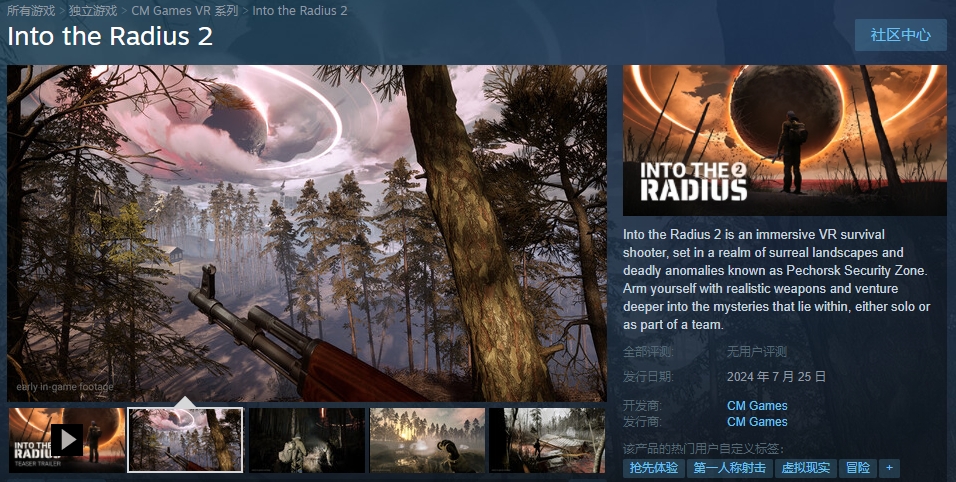
Task: Select the 冒险 tag
Action: [858, 468]
